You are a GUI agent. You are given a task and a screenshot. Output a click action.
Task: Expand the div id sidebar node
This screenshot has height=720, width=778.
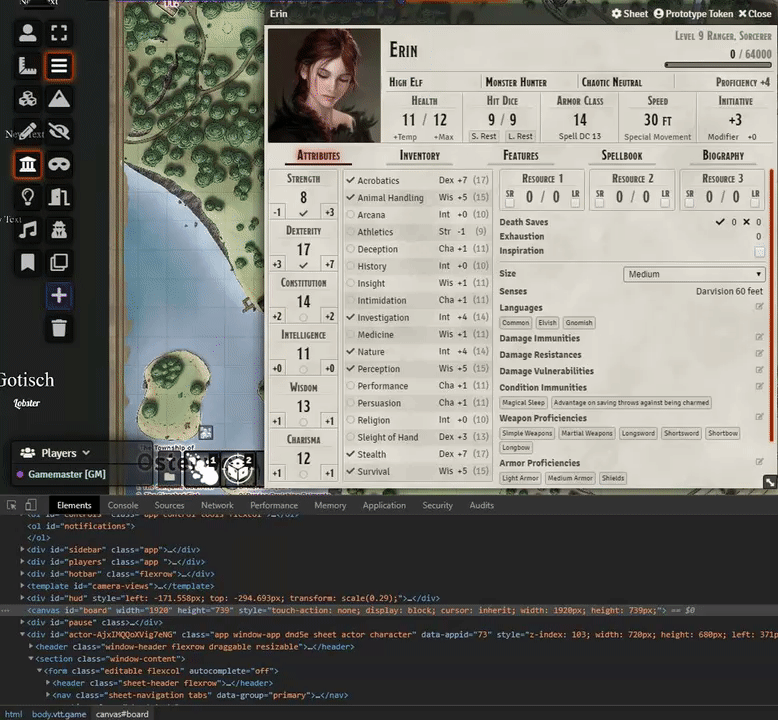coord(22,549)
